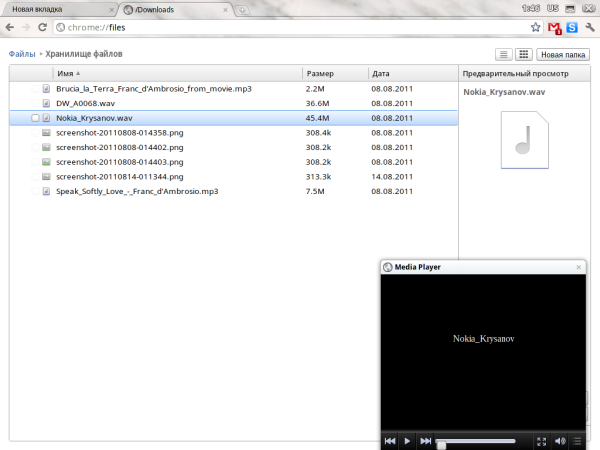Image resolution: width=600 pixels, height=450 pixels.
Task: Check the Speak_Softly_Love mp3 checkbox
Action: (35, 191)
